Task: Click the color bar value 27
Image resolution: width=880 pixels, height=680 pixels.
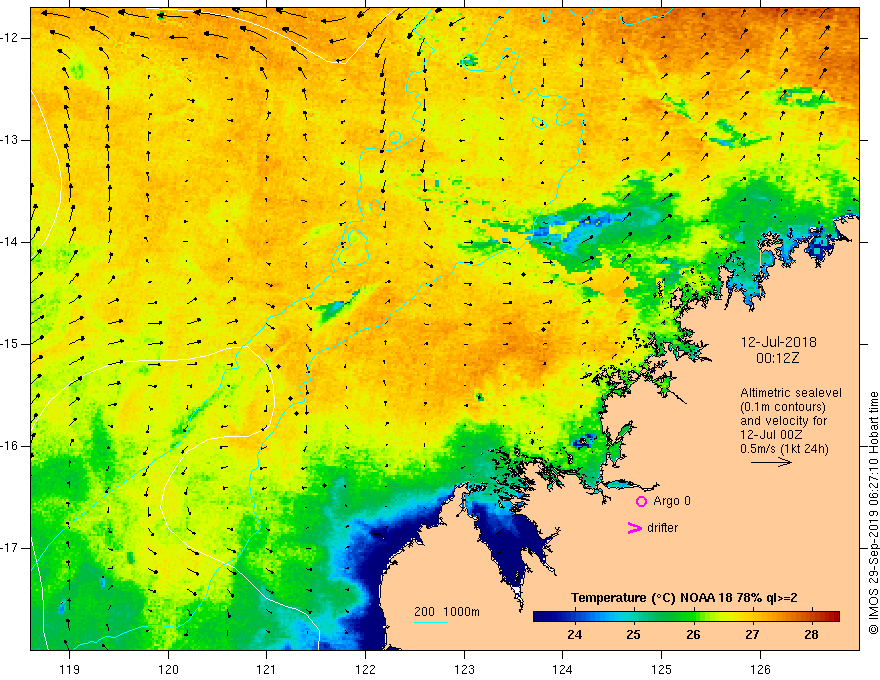Action: coord(752,635)
